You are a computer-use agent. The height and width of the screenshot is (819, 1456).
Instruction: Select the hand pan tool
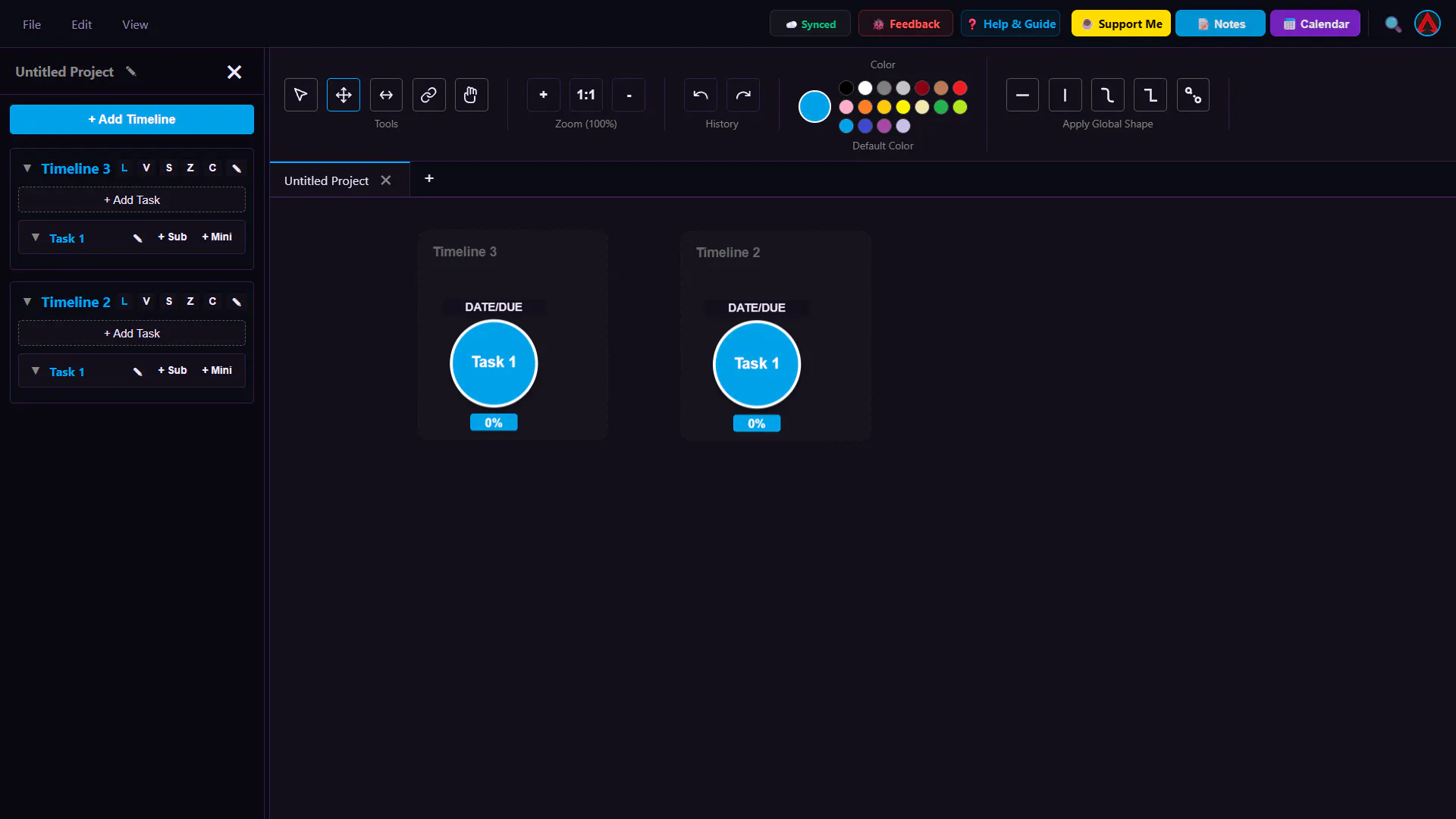click(471, 95)
